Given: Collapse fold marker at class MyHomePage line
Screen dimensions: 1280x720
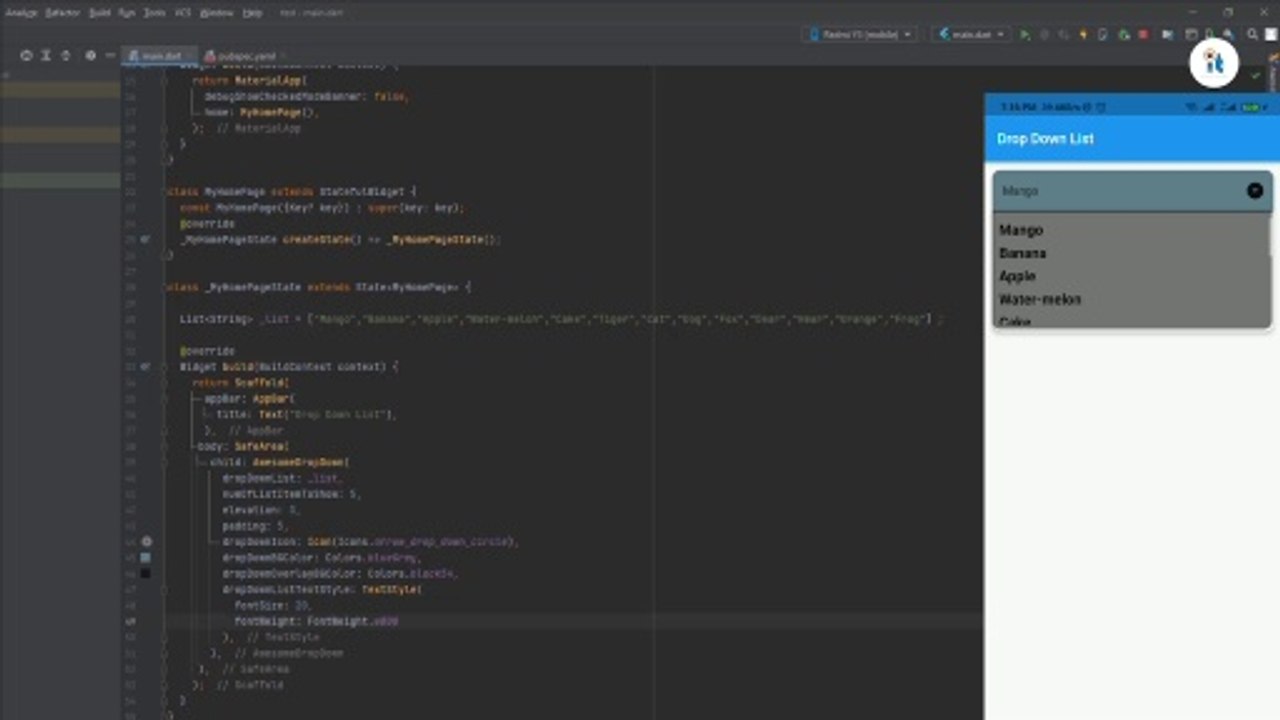Looking at the screenshot, I should (x=167, y=191).
